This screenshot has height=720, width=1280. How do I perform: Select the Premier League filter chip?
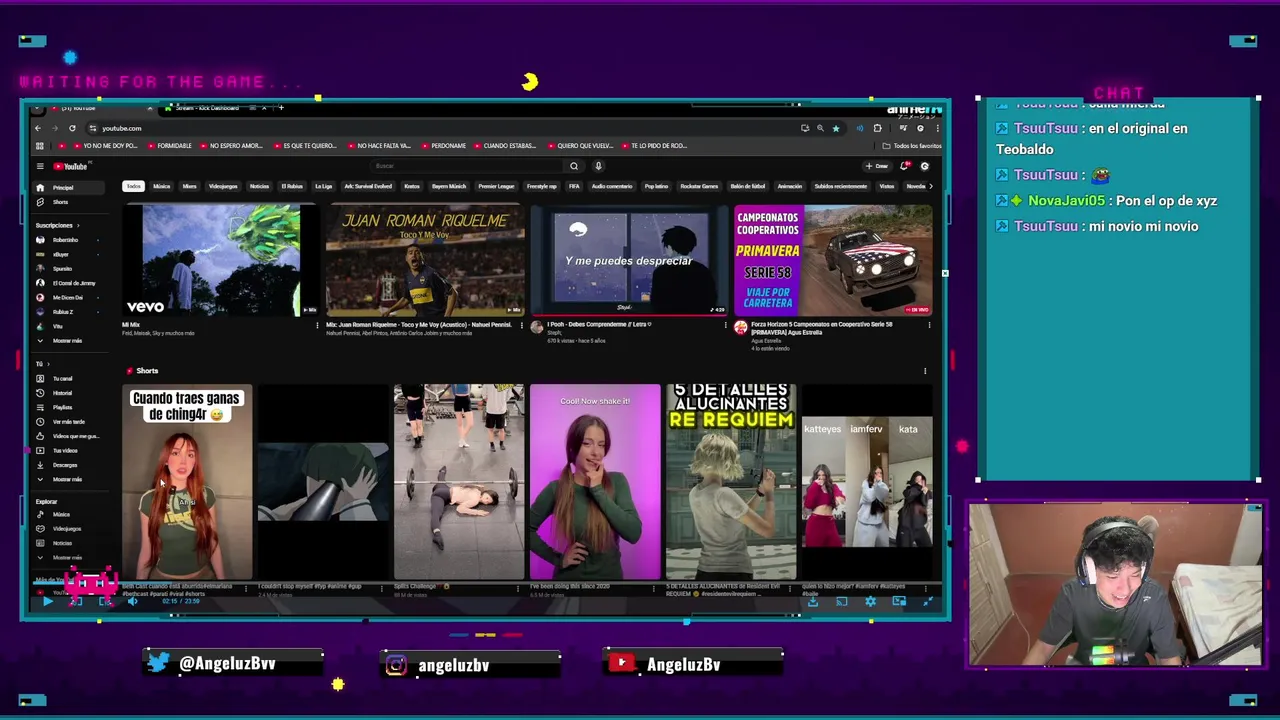(x=496, y=186)
